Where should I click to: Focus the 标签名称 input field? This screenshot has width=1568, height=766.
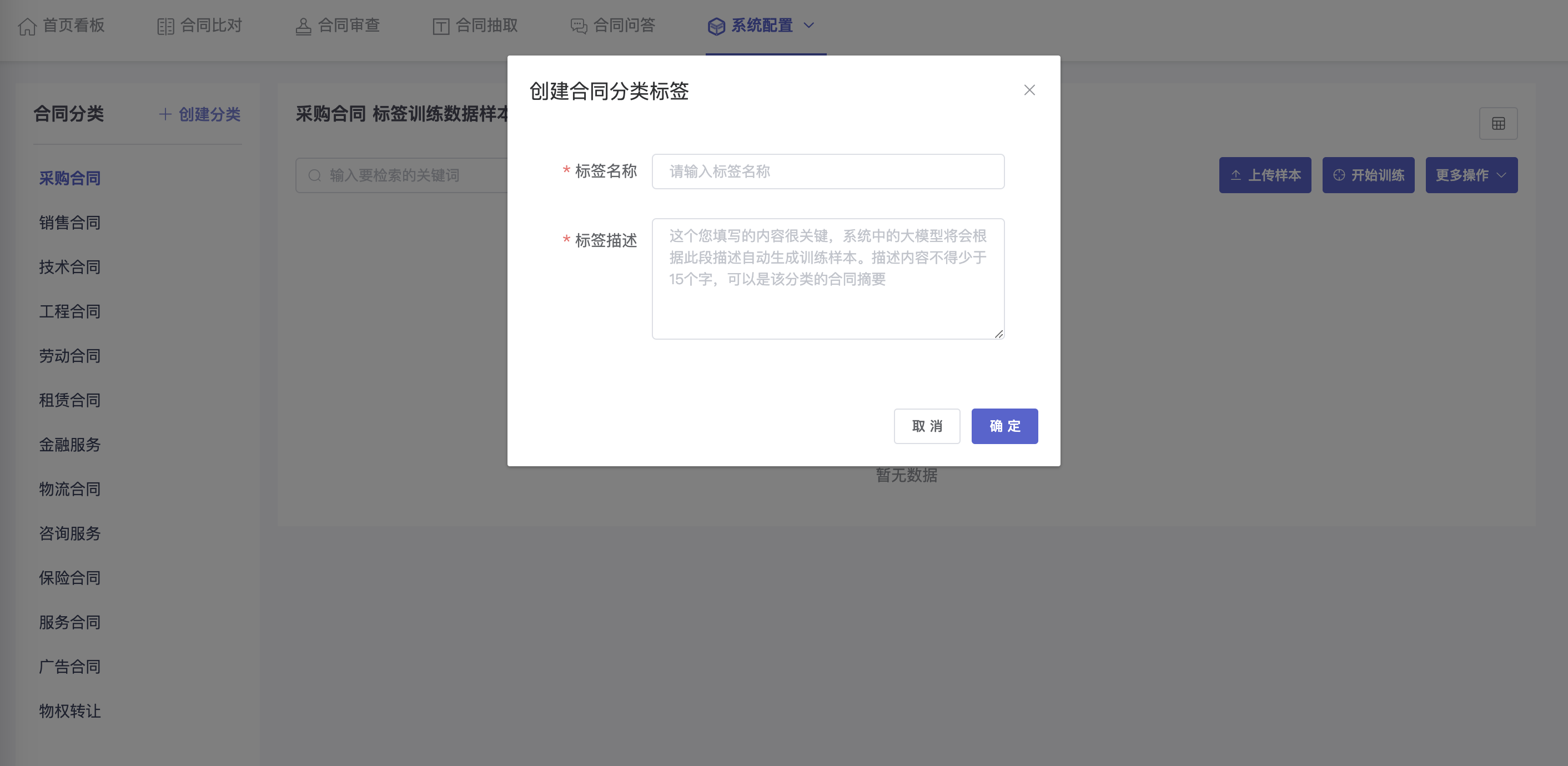click(x=827, y=172)
